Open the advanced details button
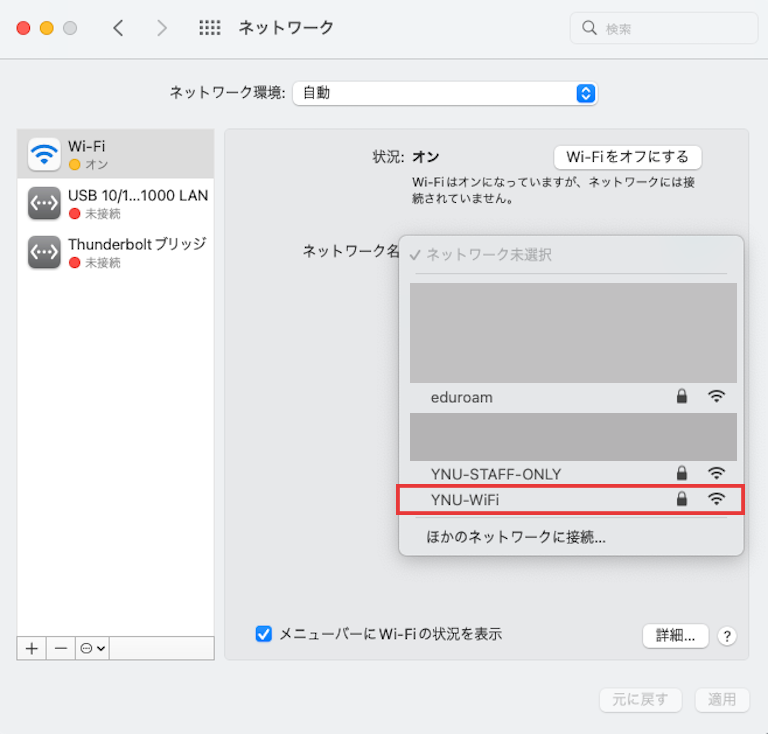 tap(675, 636)
